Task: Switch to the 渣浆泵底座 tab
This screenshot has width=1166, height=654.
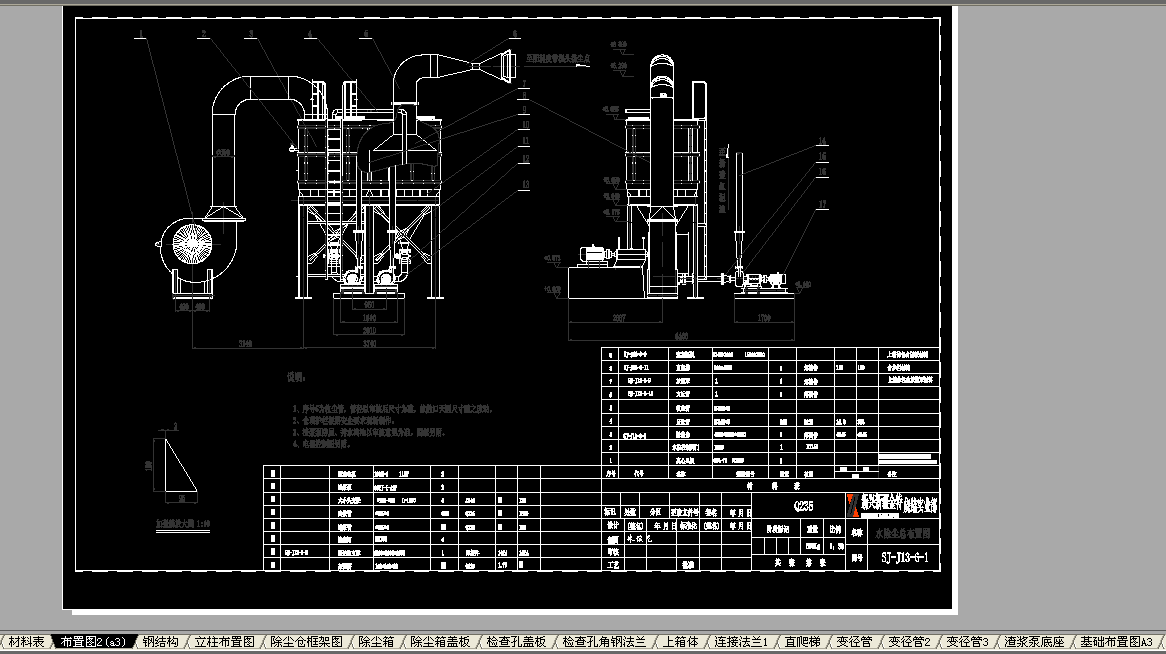Action: [x=1034, y=641]
